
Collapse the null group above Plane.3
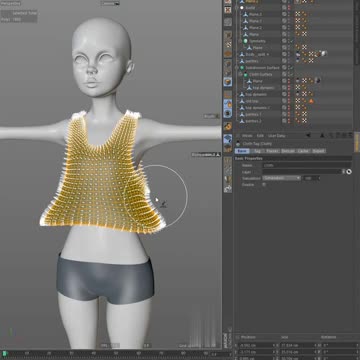click(237, 7)
